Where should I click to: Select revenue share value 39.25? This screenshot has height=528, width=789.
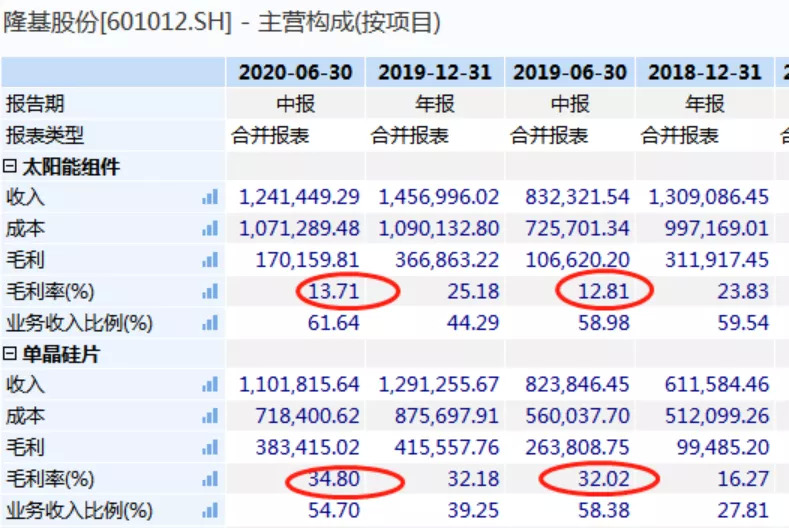coord(474,510)
